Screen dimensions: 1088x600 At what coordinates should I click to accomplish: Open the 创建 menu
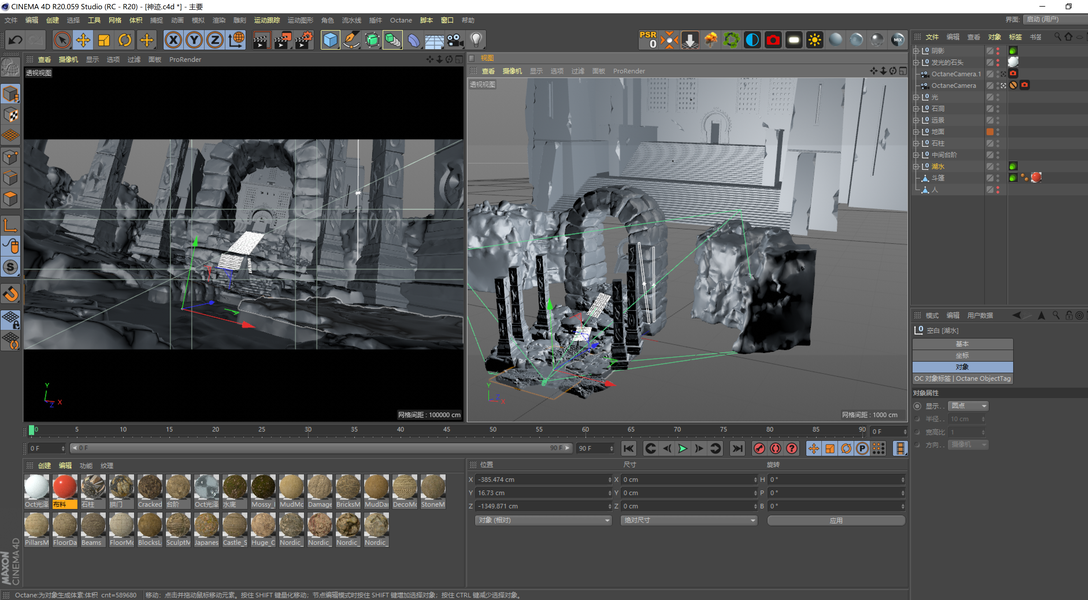[x=53, y=20]
